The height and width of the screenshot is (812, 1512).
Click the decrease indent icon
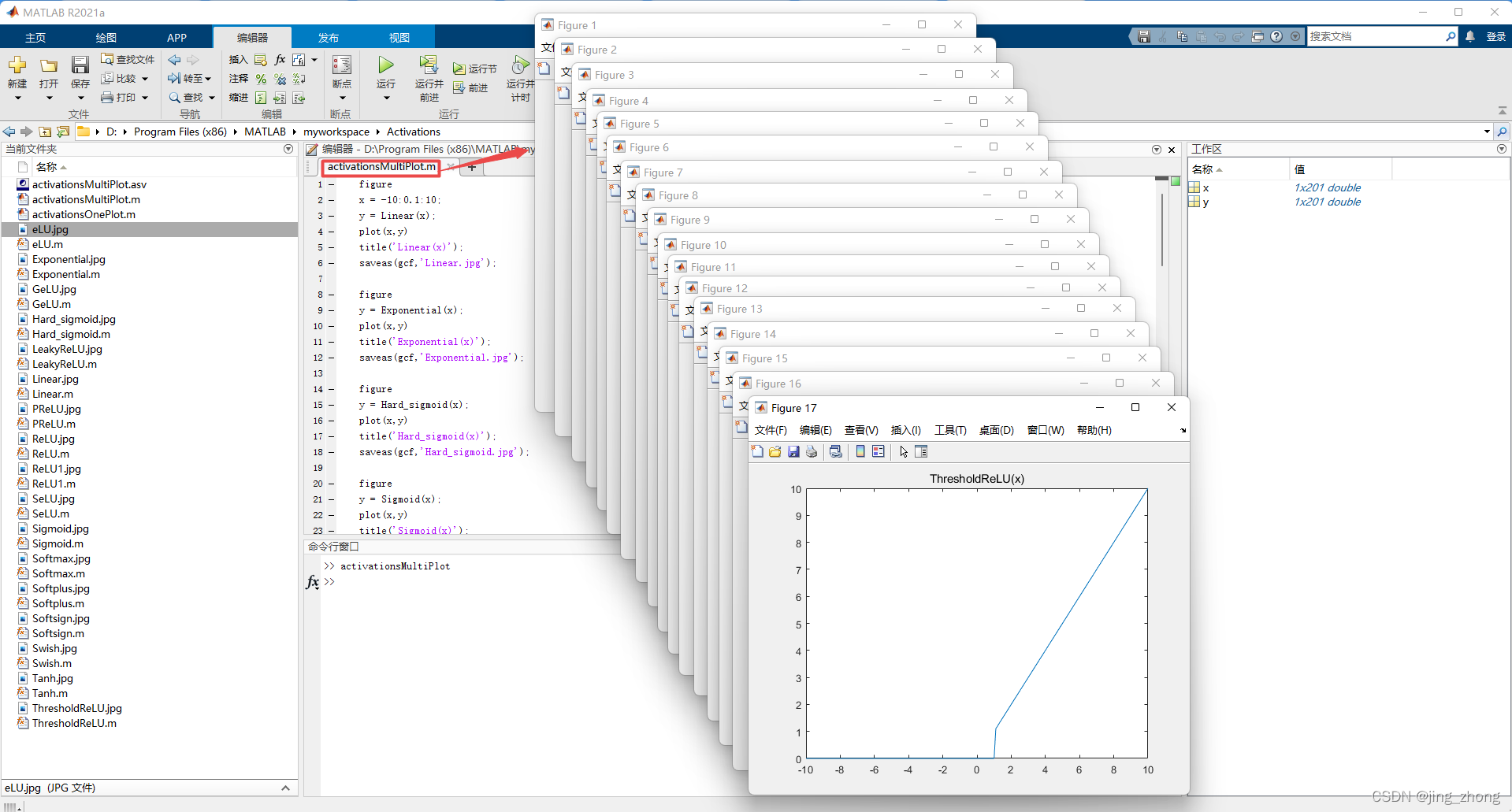coord(299,98)
